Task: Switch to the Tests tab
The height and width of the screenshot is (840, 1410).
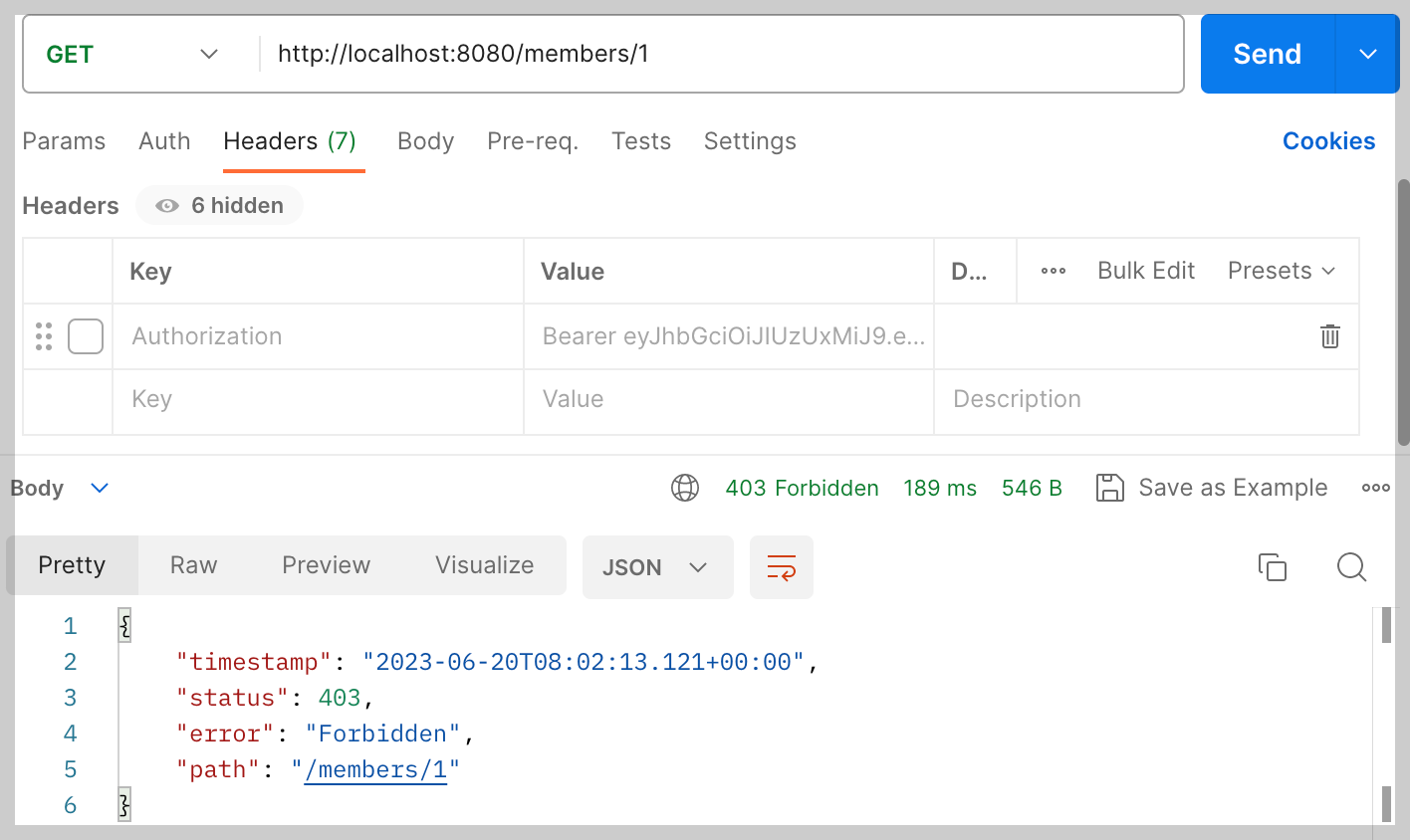Action: point(641,141)
